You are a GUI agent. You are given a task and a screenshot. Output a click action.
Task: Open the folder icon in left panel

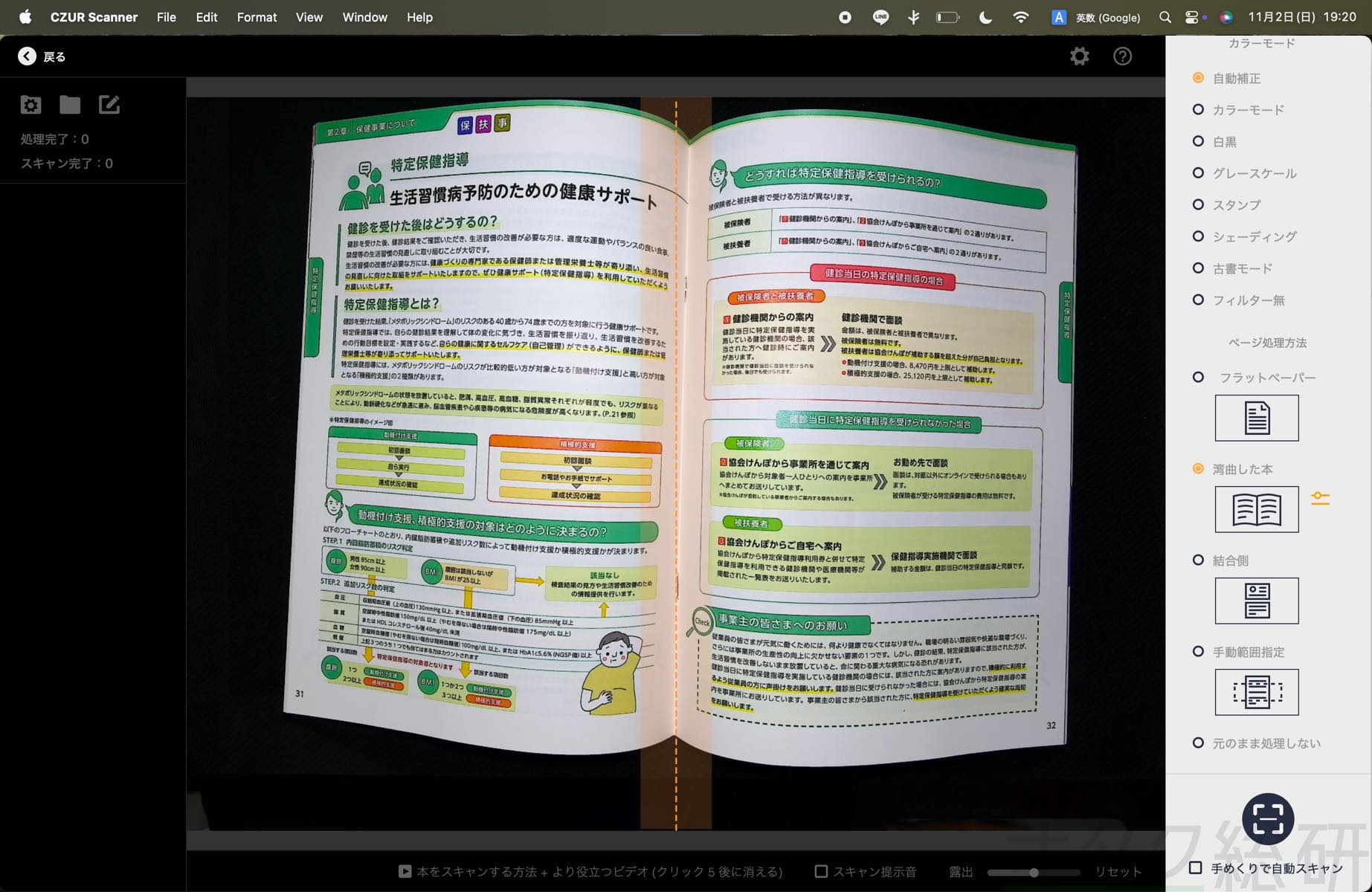click(x=70, y=106)
